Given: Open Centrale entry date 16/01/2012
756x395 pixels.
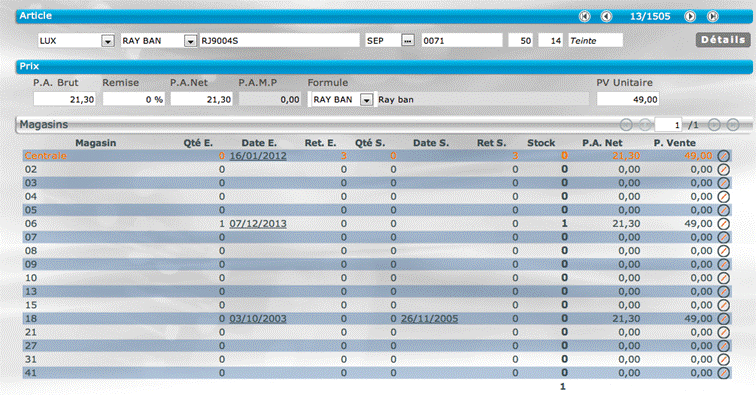Looking at the screenshot, I should click(258, 156).
